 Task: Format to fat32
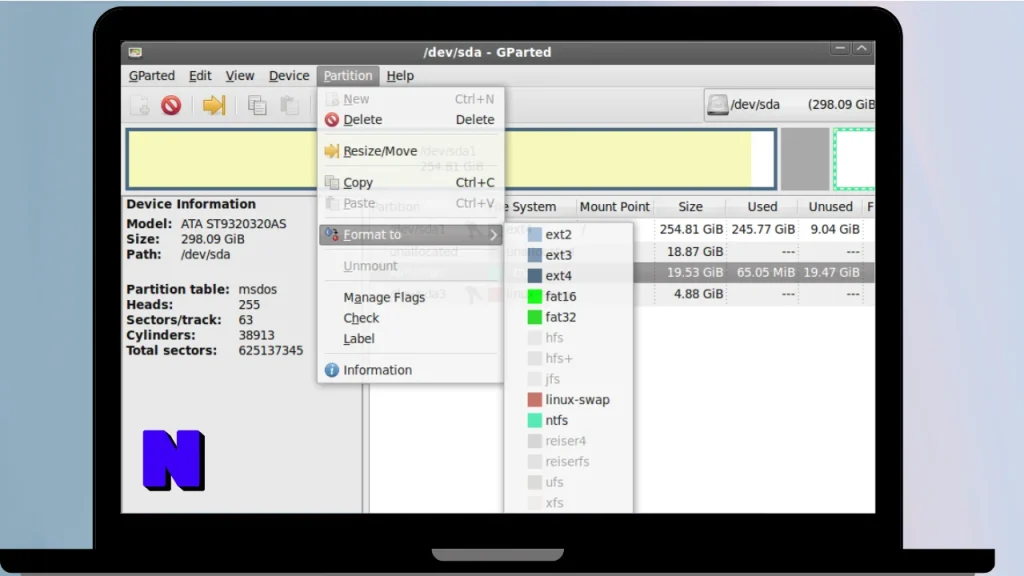[x=568, y=317]
